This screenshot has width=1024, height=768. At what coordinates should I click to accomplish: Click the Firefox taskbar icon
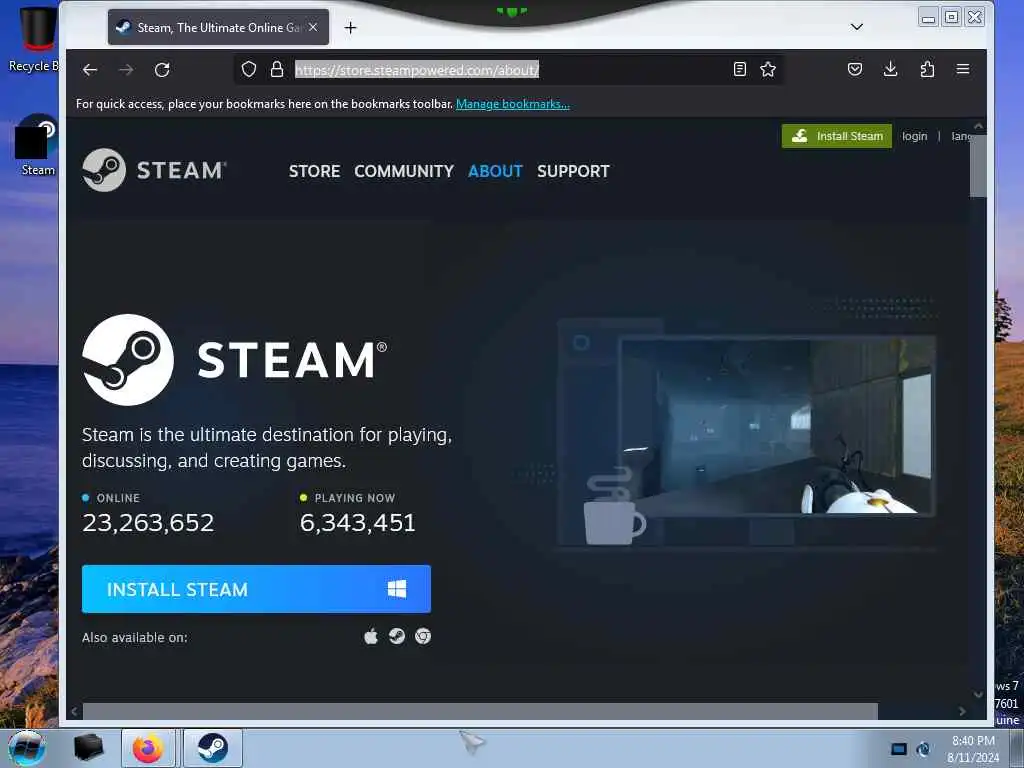point(148,748)
